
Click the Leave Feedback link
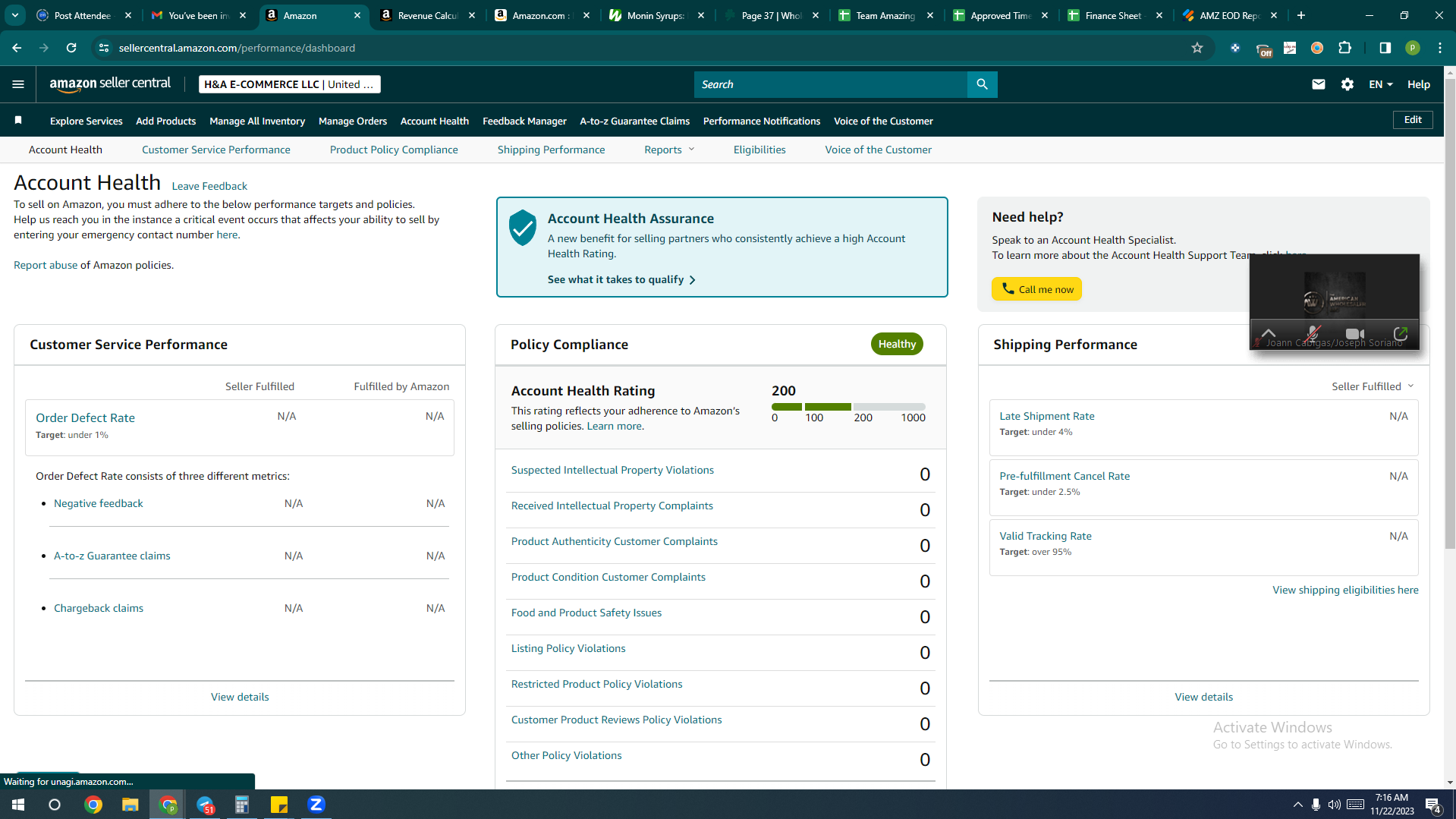[209, 186]
